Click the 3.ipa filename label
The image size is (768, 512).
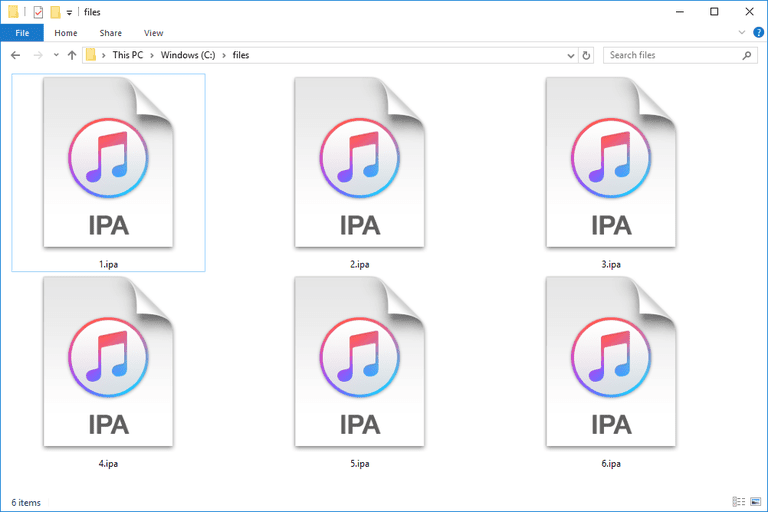611,264
